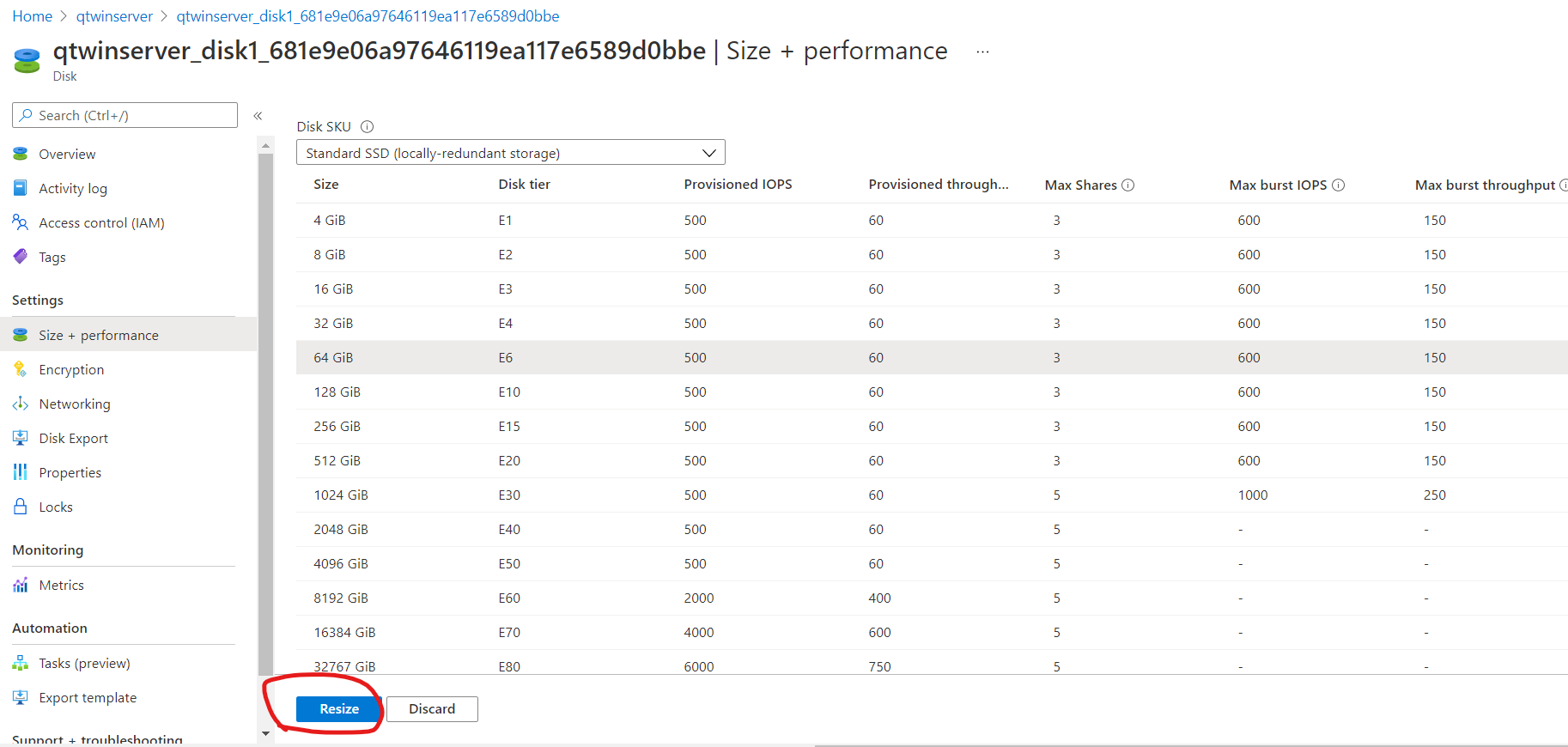Select the Activity log icon
1568x747 pixels.
21,188
